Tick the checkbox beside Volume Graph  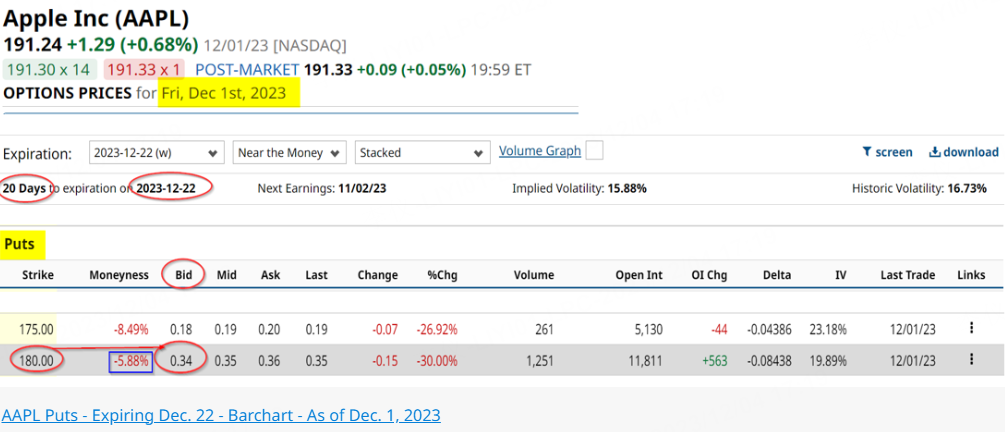(595, 151)
